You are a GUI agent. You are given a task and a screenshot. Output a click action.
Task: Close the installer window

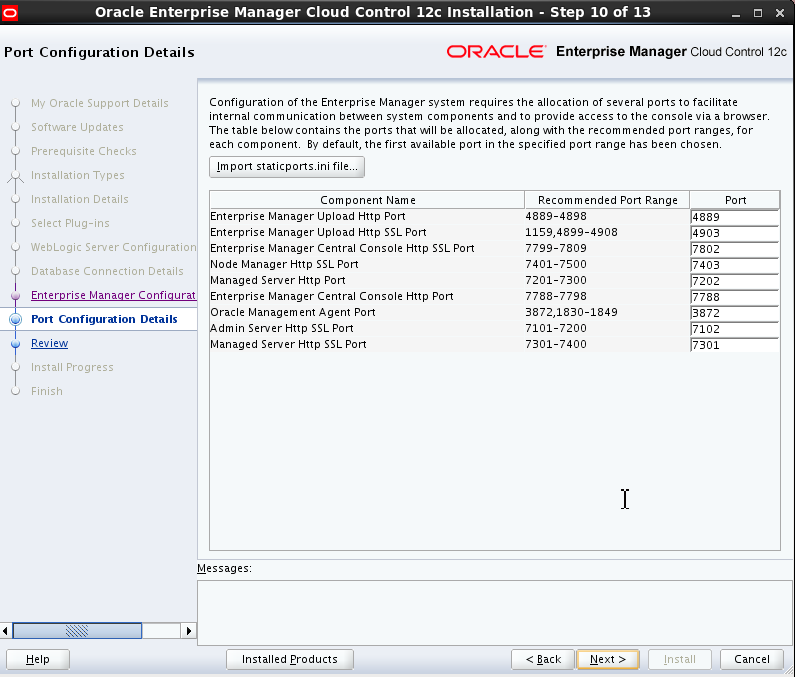coord(780,13)
